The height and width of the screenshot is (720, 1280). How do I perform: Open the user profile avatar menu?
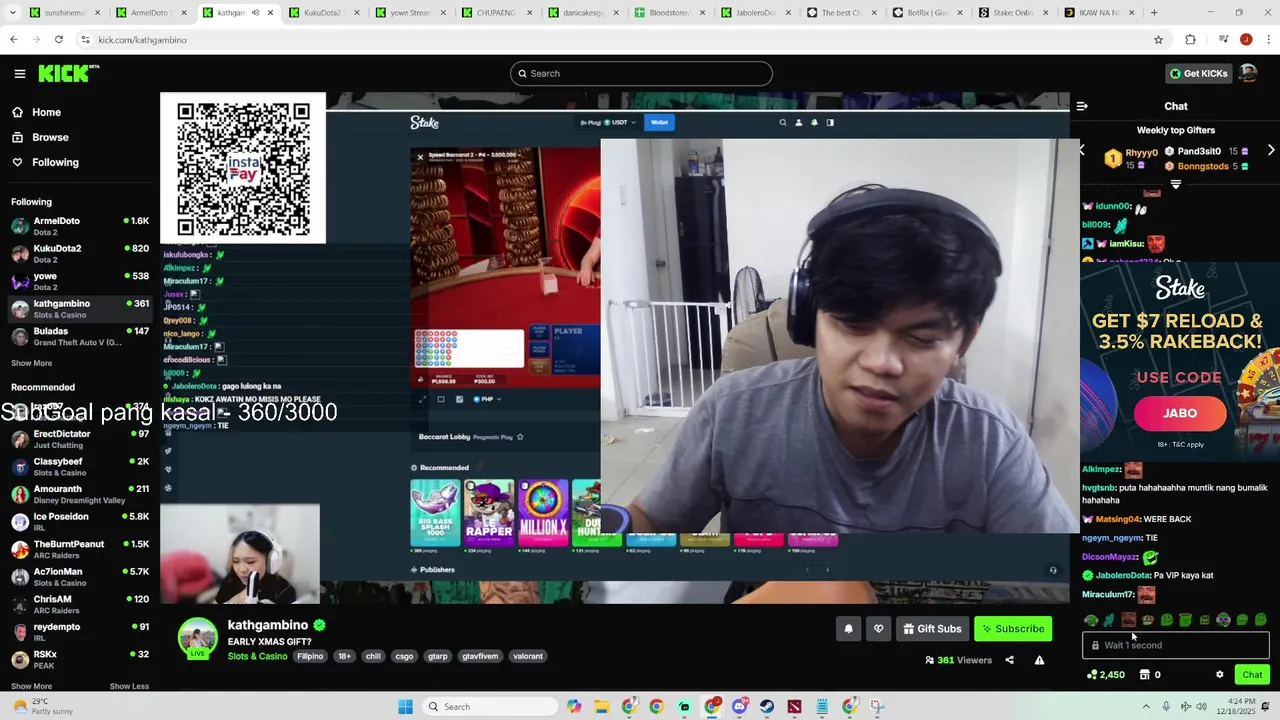(x=1248, y=73)
